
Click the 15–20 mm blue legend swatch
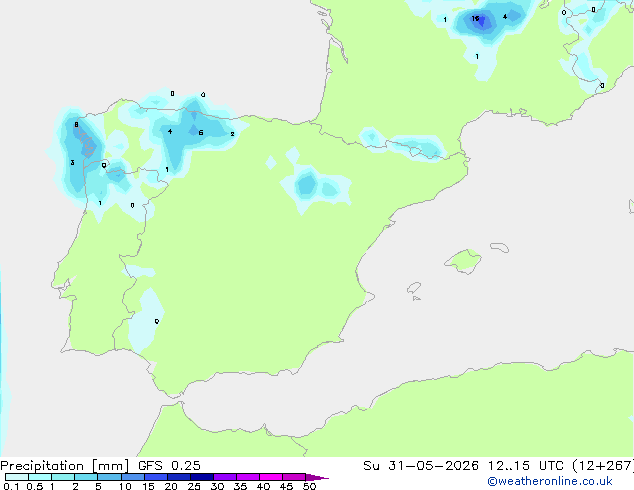155,477
